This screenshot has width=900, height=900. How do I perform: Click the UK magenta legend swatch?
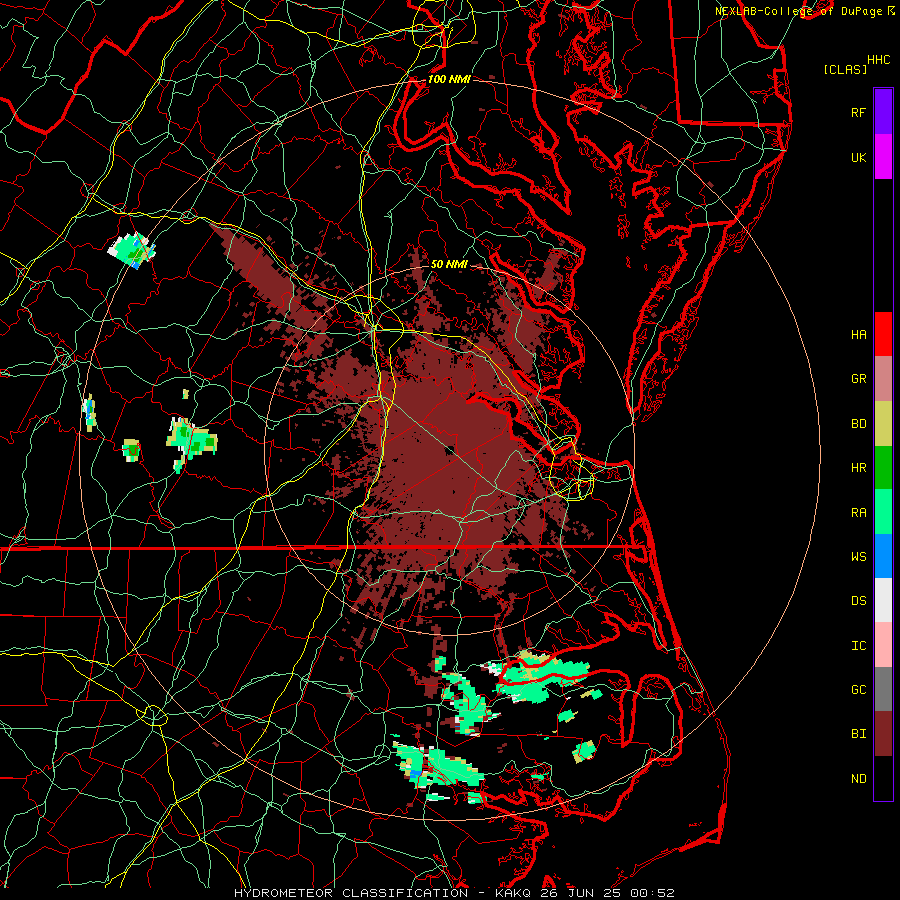[883, 157]
